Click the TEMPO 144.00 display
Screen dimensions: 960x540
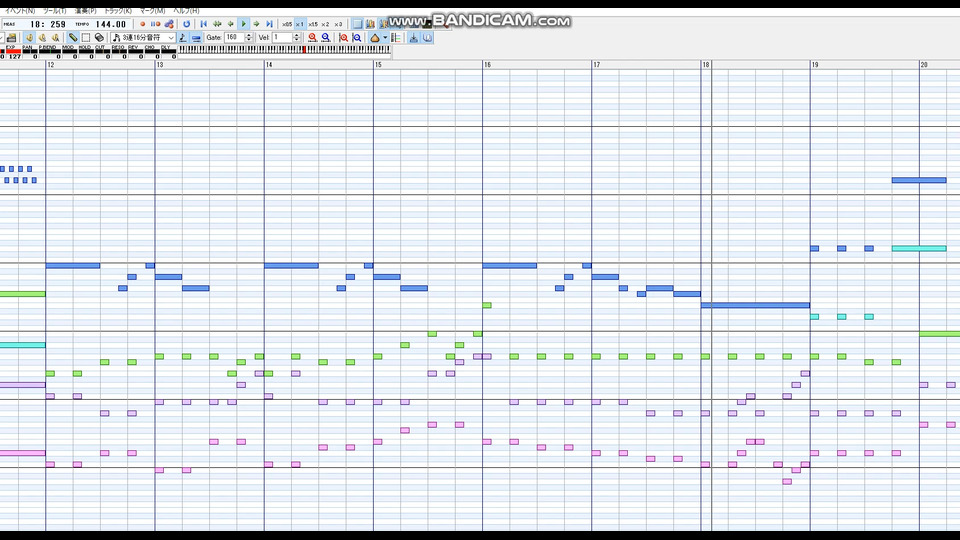click(x=100, y=24)
